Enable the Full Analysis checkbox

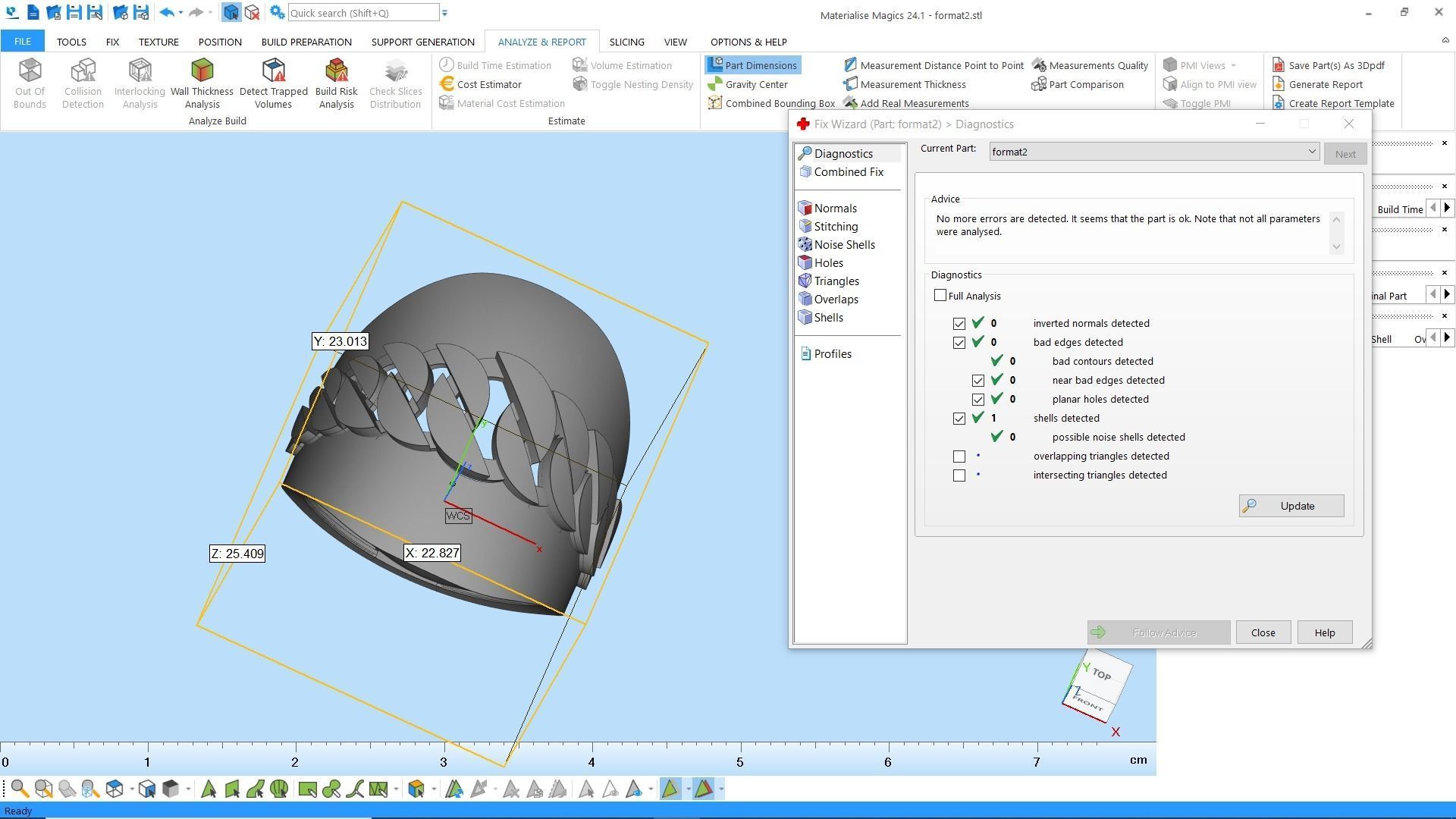940,296
